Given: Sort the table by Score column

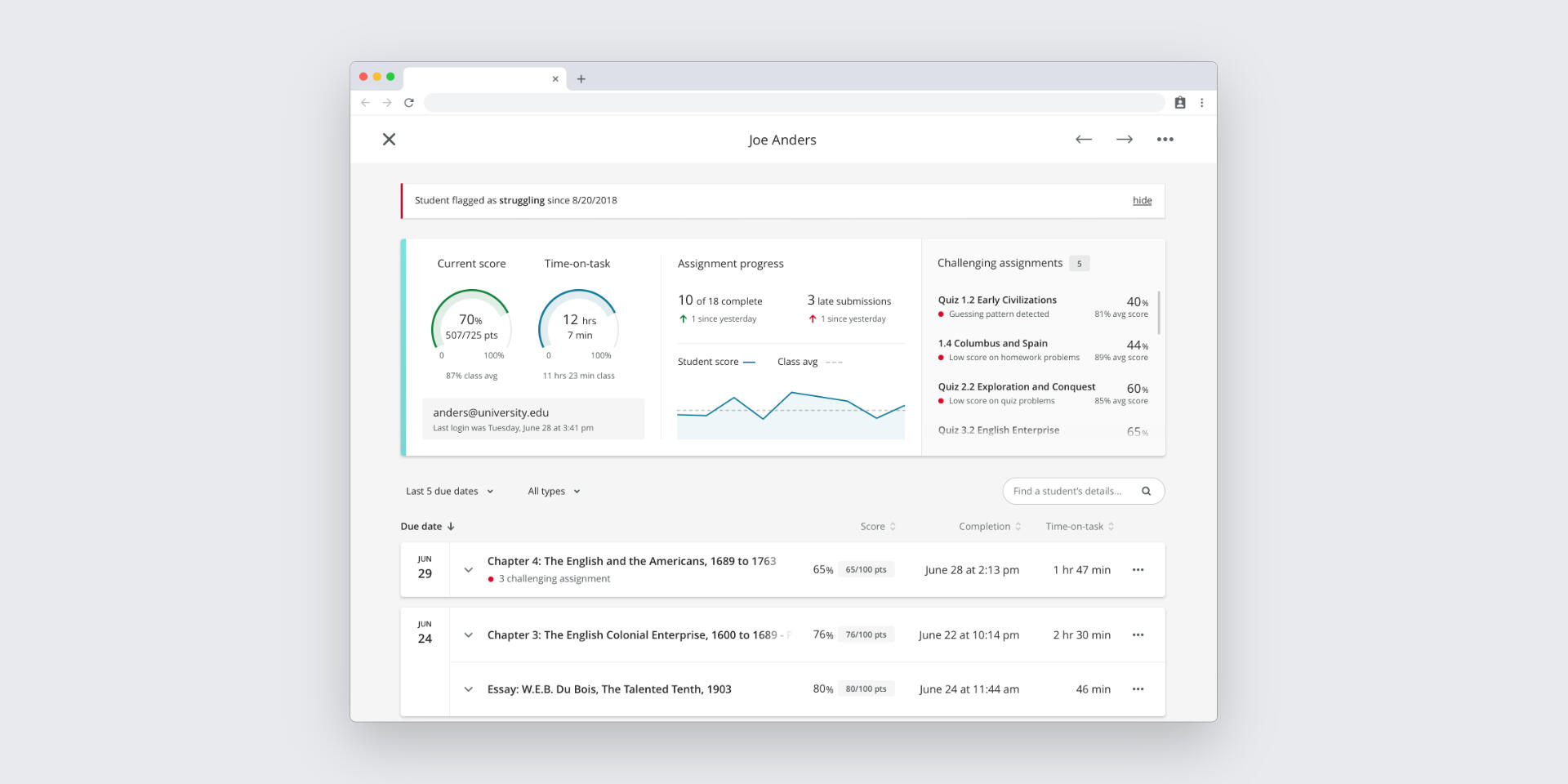Looking at the screenshot, I should click(878, 527).
